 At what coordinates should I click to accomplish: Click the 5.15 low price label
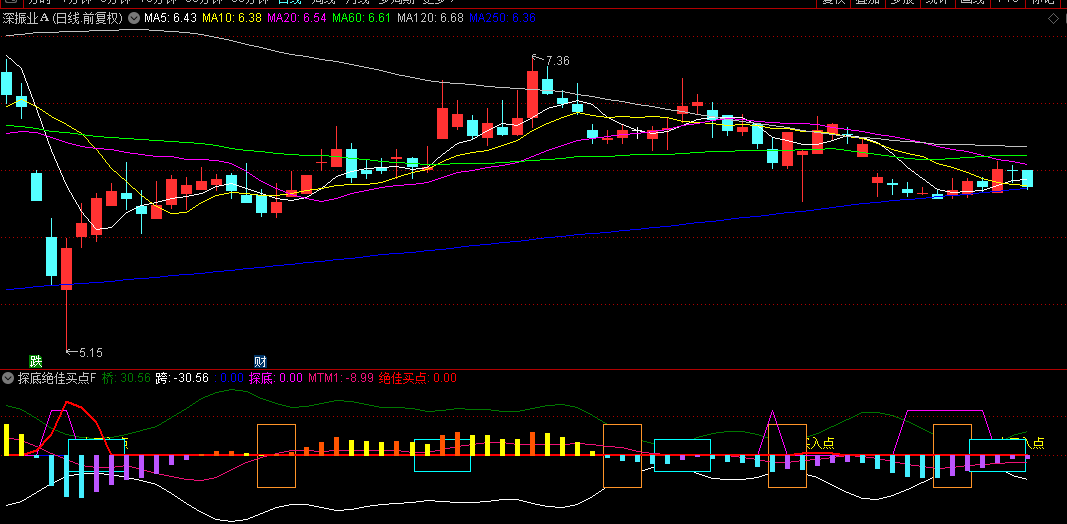pyautogui.click(x=91, y=353)
